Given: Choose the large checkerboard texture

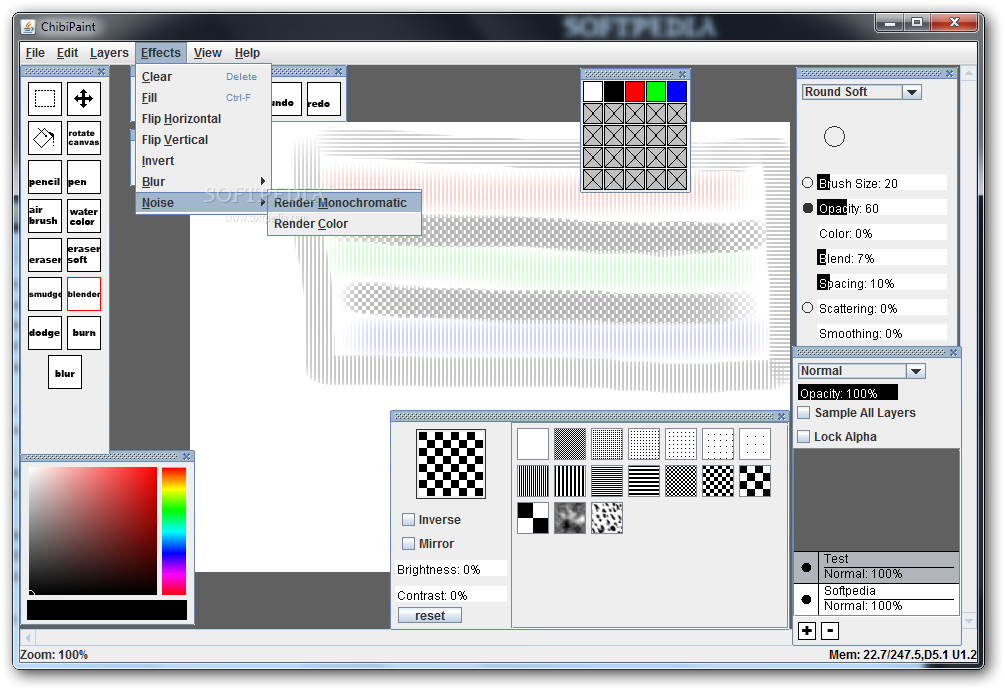Looking at the screenshot, I should click(755, 481).
